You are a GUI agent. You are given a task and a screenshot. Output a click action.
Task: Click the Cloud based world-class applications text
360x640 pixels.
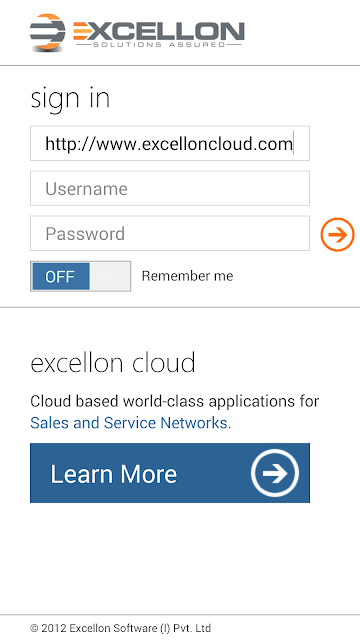pyautogui.click(x=175, y=402)
